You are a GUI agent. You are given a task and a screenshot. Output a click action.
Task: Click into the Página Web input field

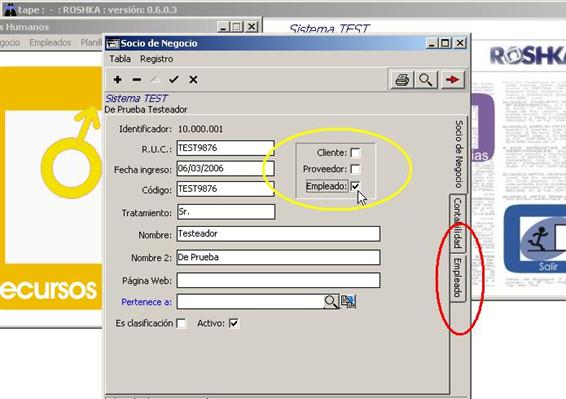pos(278,281)
